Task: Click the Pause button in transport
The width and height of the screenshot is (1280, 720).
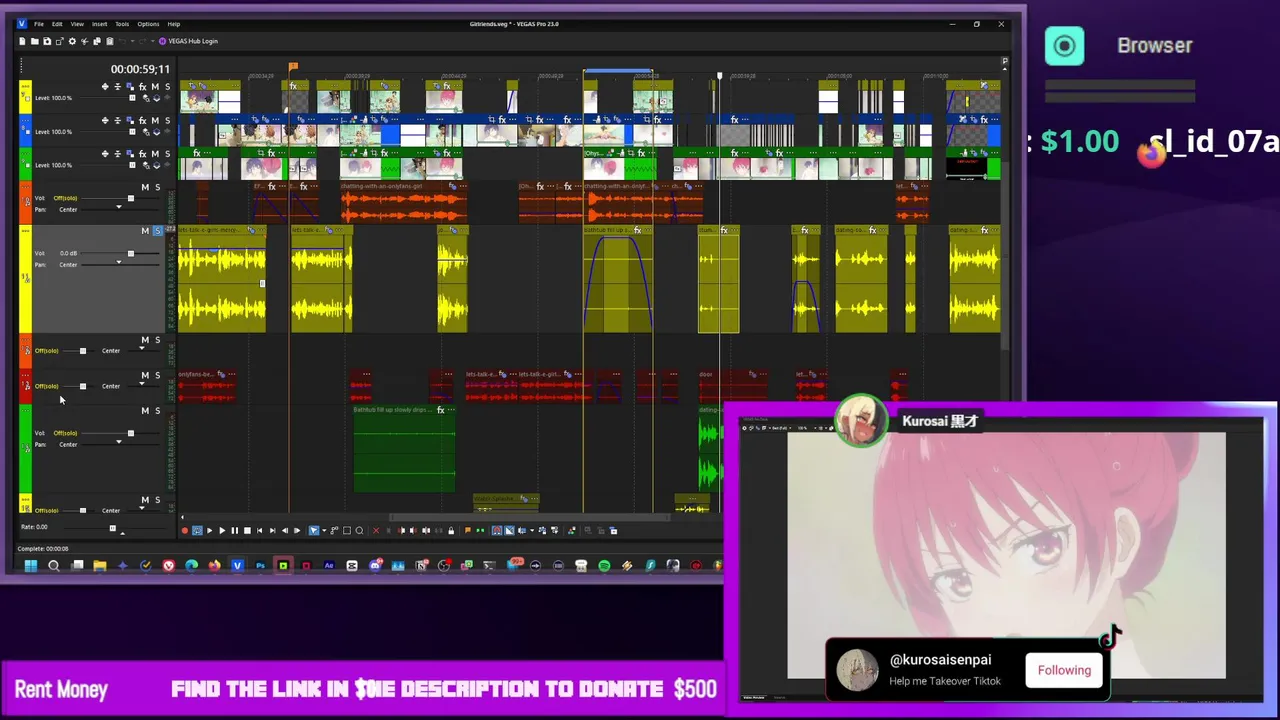Action: pos(235,530)
